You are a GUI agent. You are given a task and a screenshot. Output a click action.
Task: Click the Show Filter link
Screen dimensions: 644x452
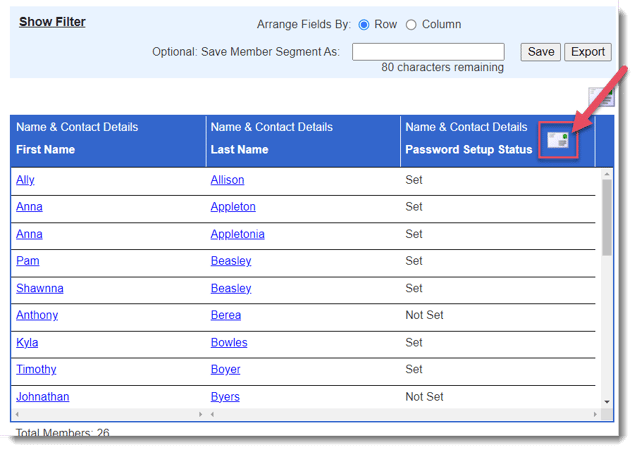click(x=52, y=22)
